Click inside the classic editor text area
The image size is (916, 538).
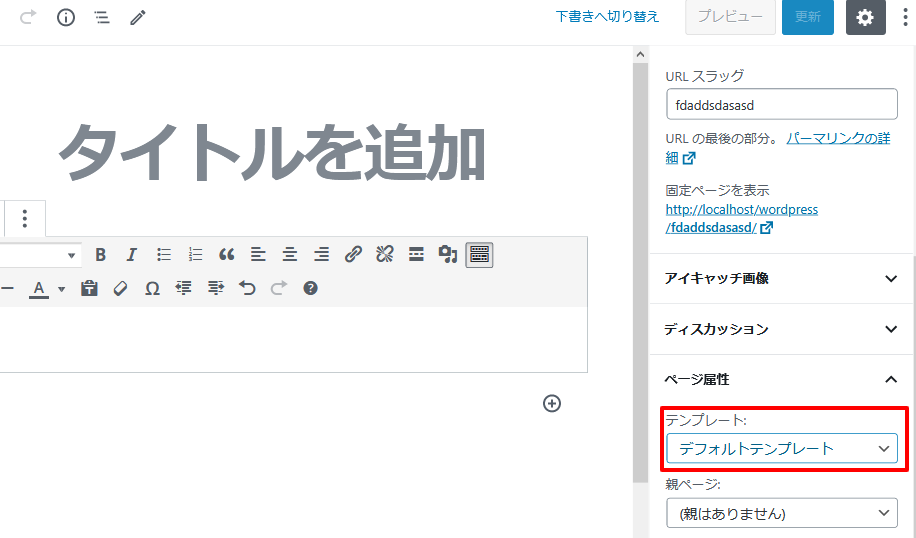(293, 339)
